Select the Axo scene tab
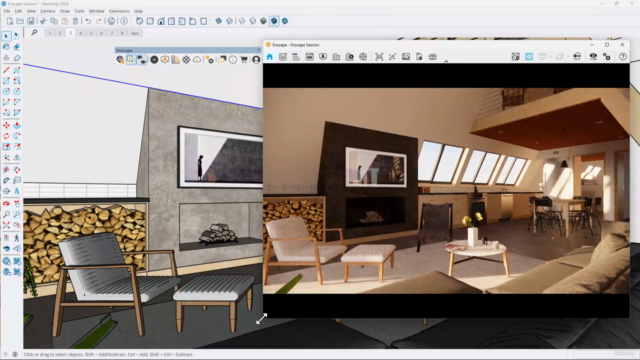Image resolution: width=640 pixels, height=360 pixels. [x=135, y=33]
